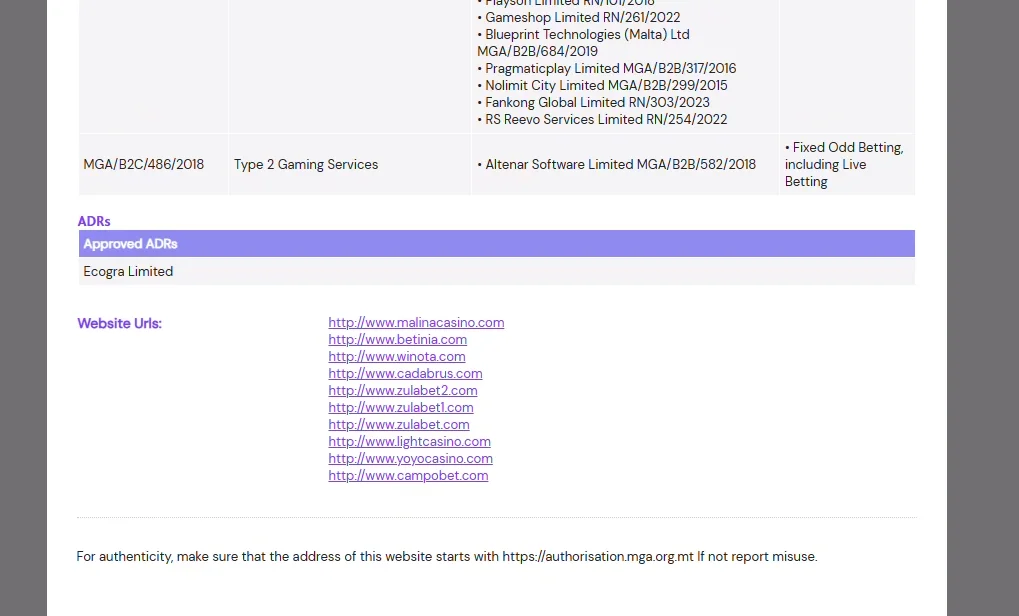Click the Altenar Software Limited entry
This screenshot has width=1019, height=616.
[x=616, y=164]
